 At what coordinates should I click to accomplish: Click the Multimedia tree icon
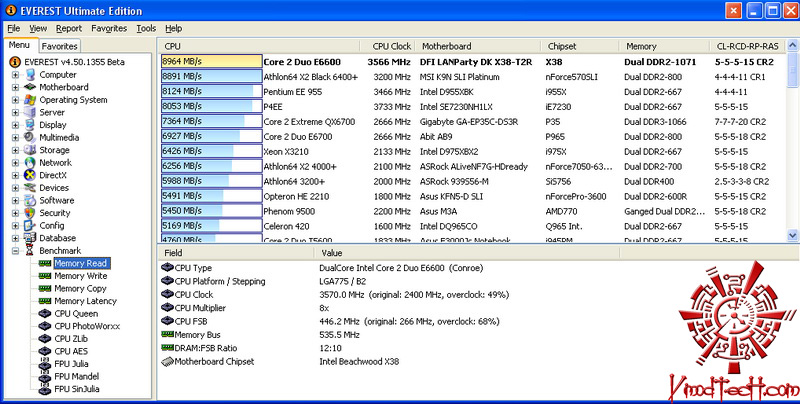[x=31, y=137]
